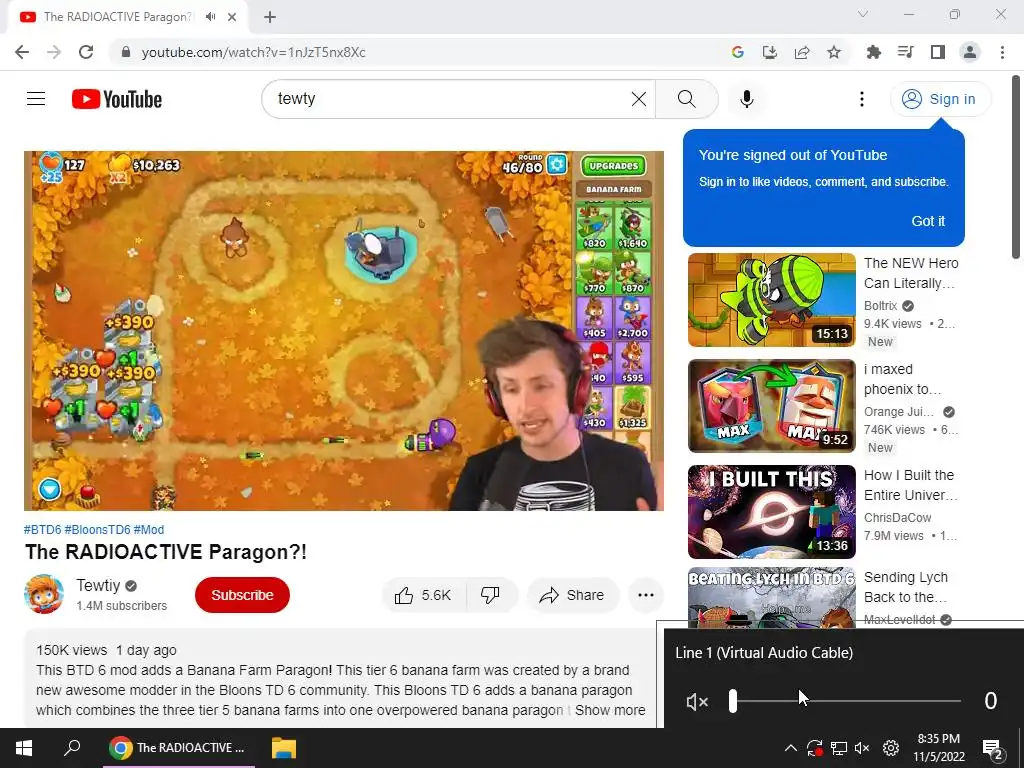This screenshot has width=1024, height=768.
Task: Open Chrome media controls icon
Action: (x=906, y=52)
